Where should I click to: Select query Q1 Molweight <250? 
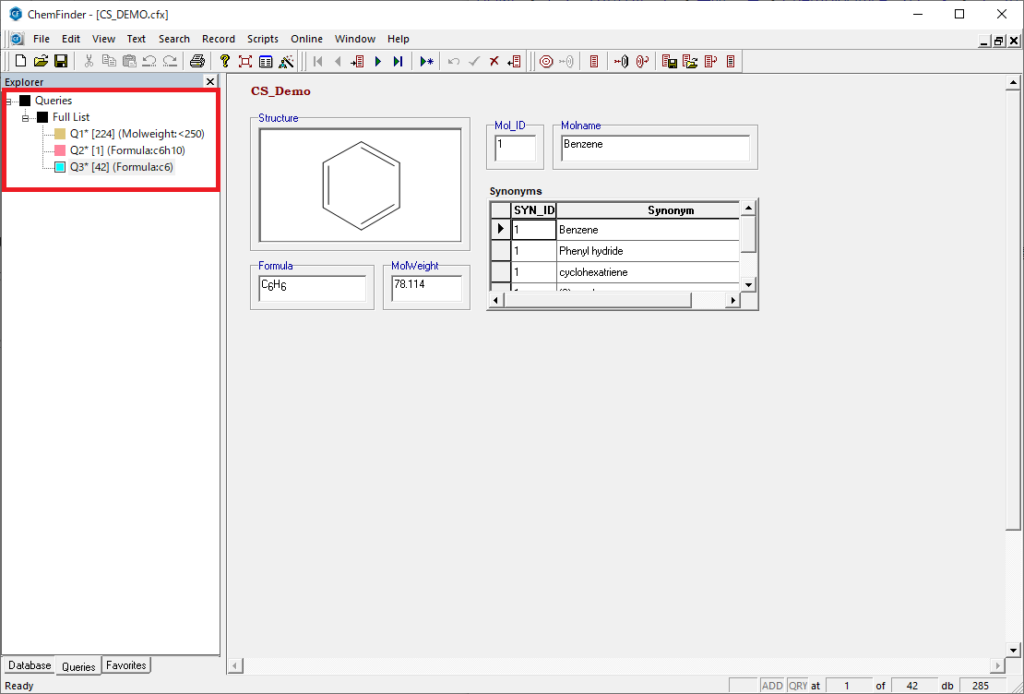pos(136,134)
